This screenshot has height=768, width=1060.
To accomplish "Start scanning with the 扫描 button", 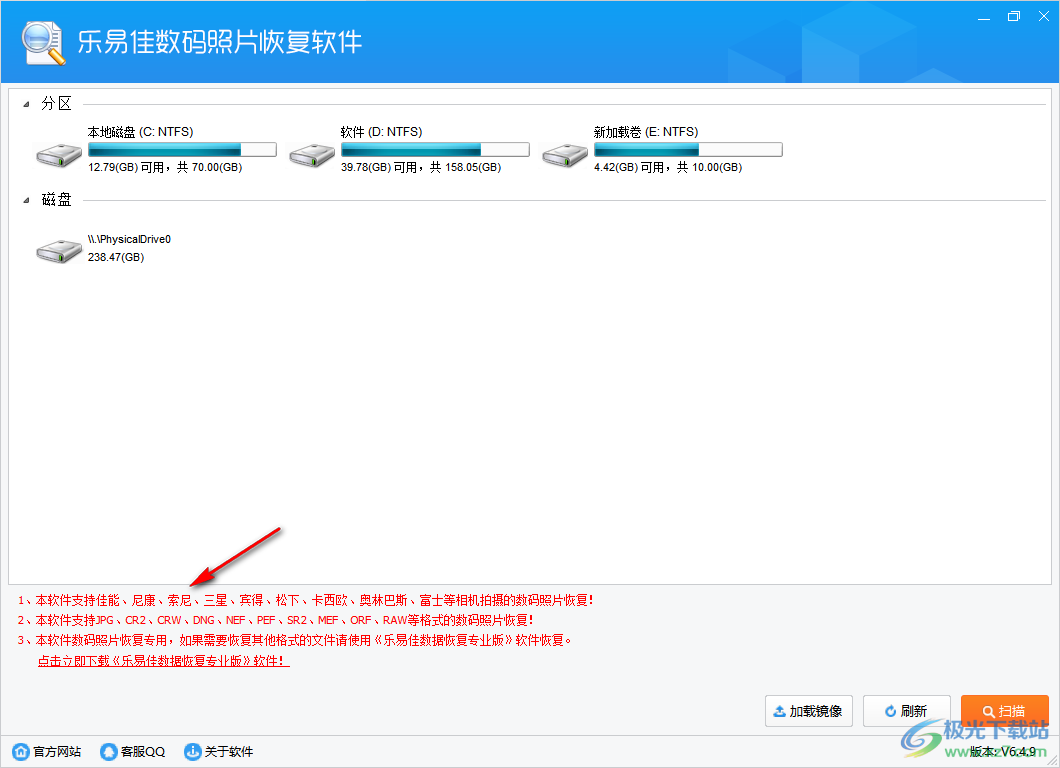I will tap(1005, 711).
